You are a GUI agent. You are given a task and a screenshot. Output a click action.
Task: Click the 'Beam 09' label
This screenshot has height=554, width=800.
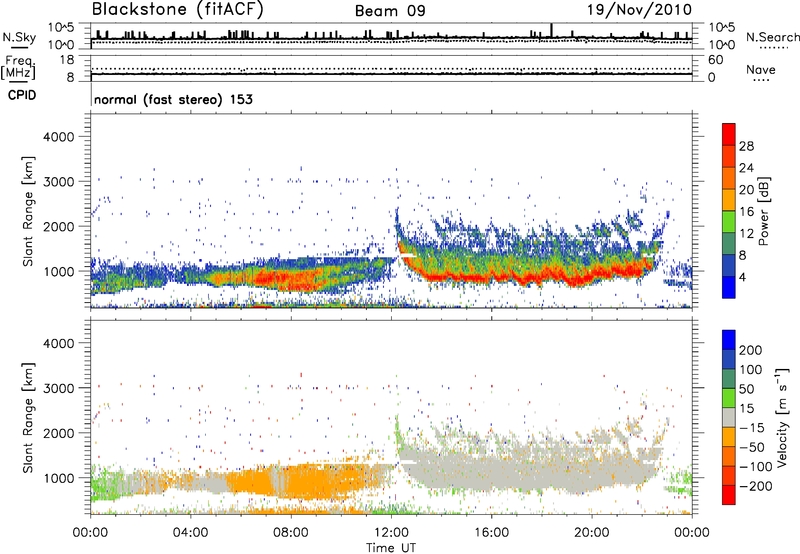coord(390,11)
